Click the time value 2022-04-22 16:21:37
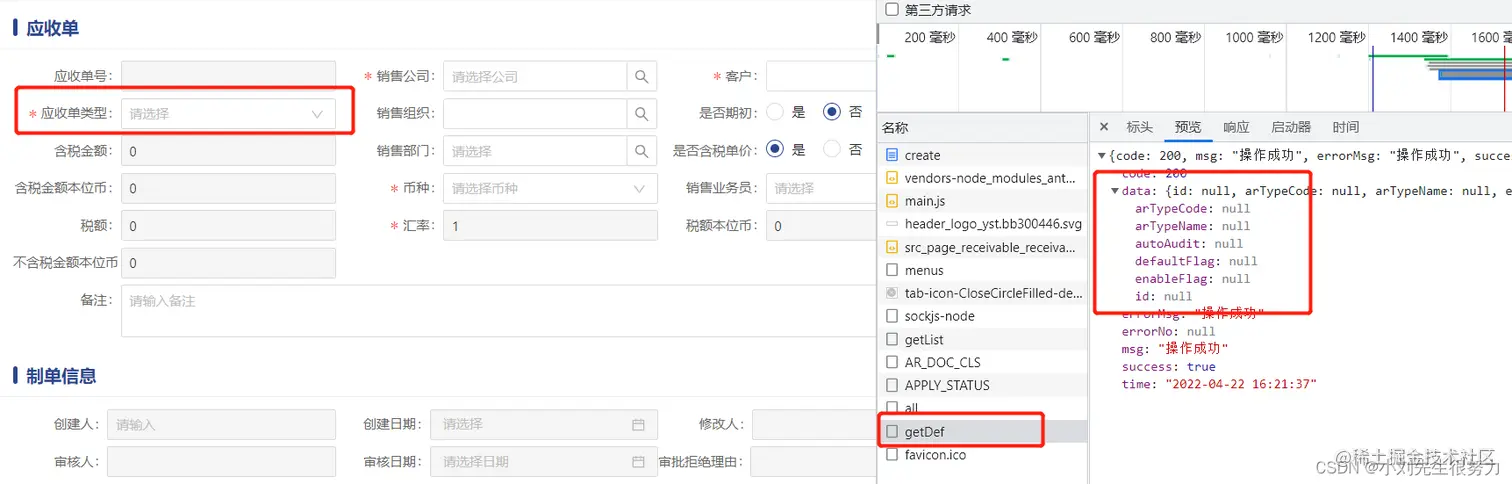1512x484 pixels. pos(1239,384)
